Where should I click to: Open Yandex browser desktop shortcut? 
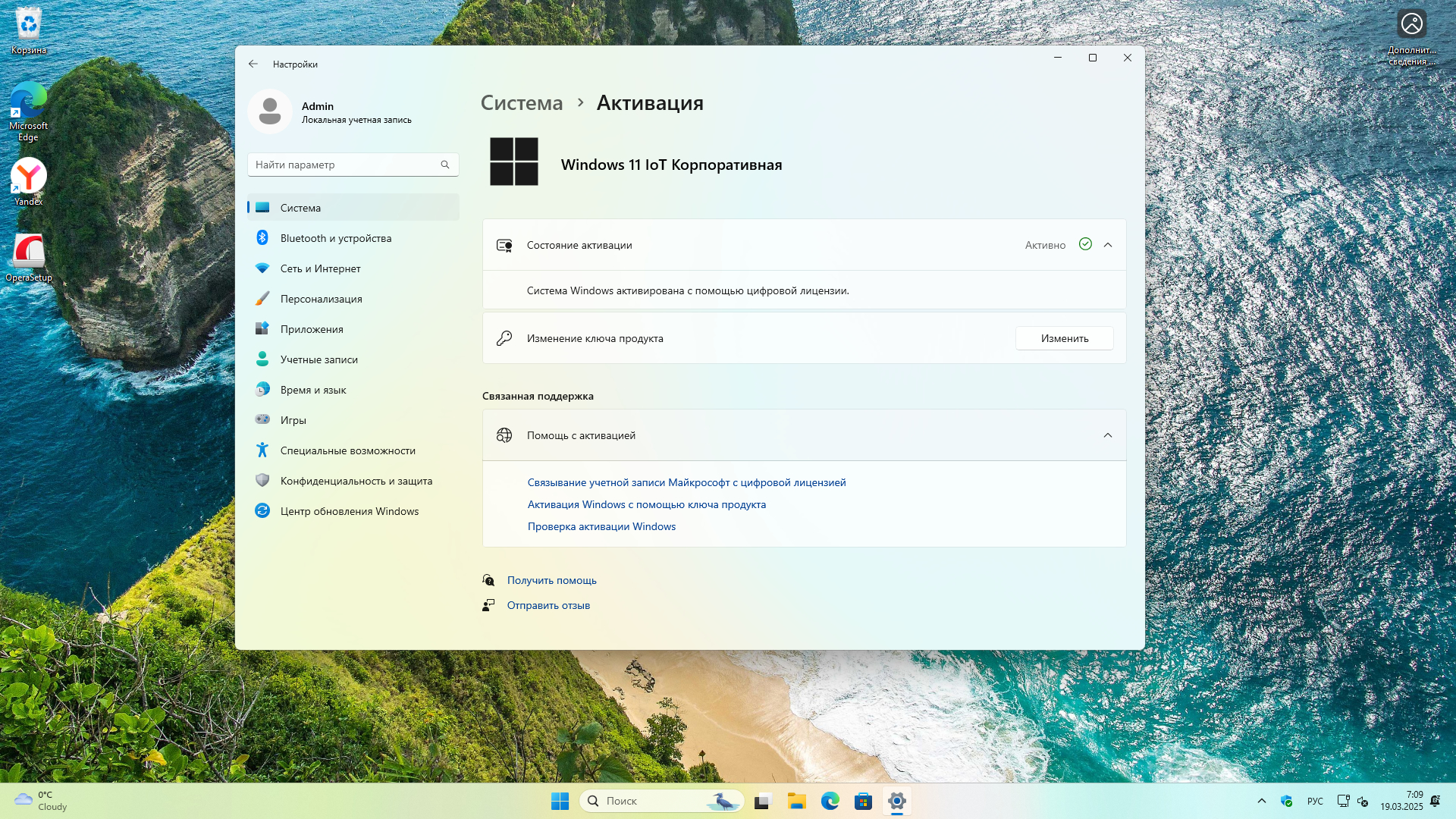pos(29,177)
